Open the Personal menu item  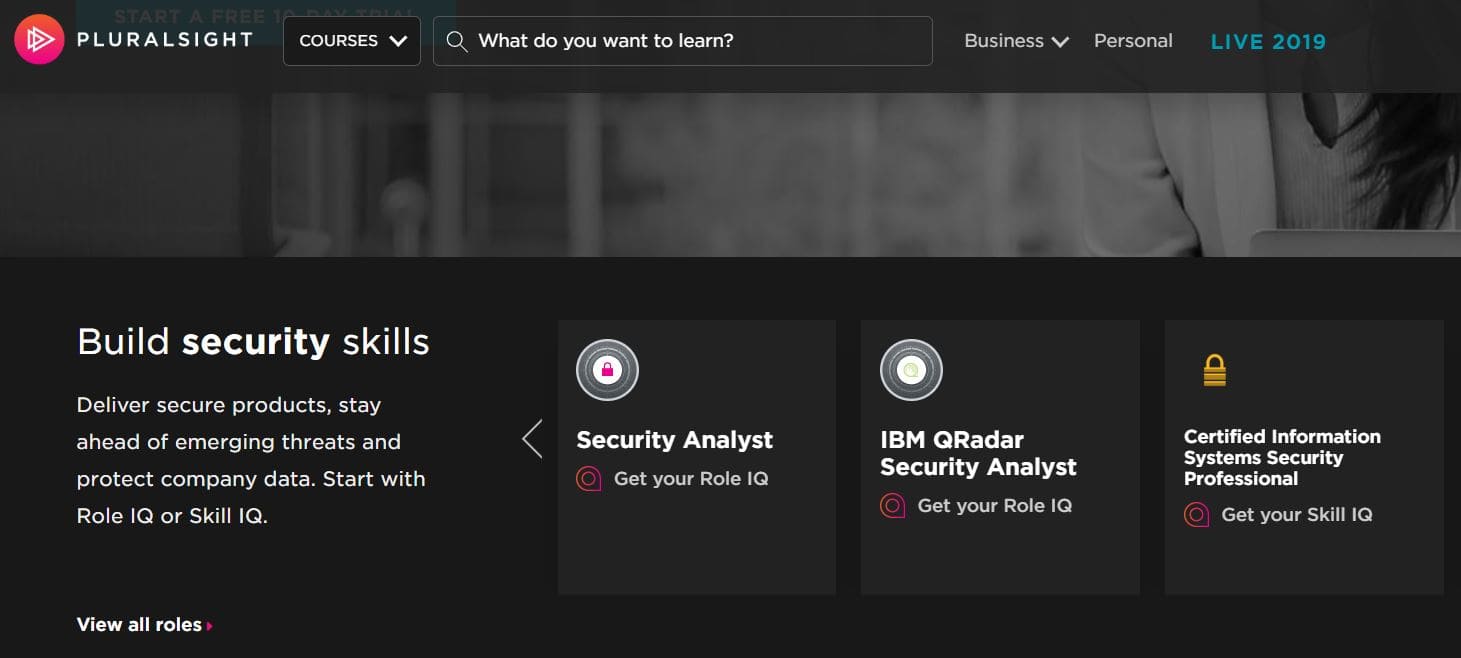tap(1133, 41)
